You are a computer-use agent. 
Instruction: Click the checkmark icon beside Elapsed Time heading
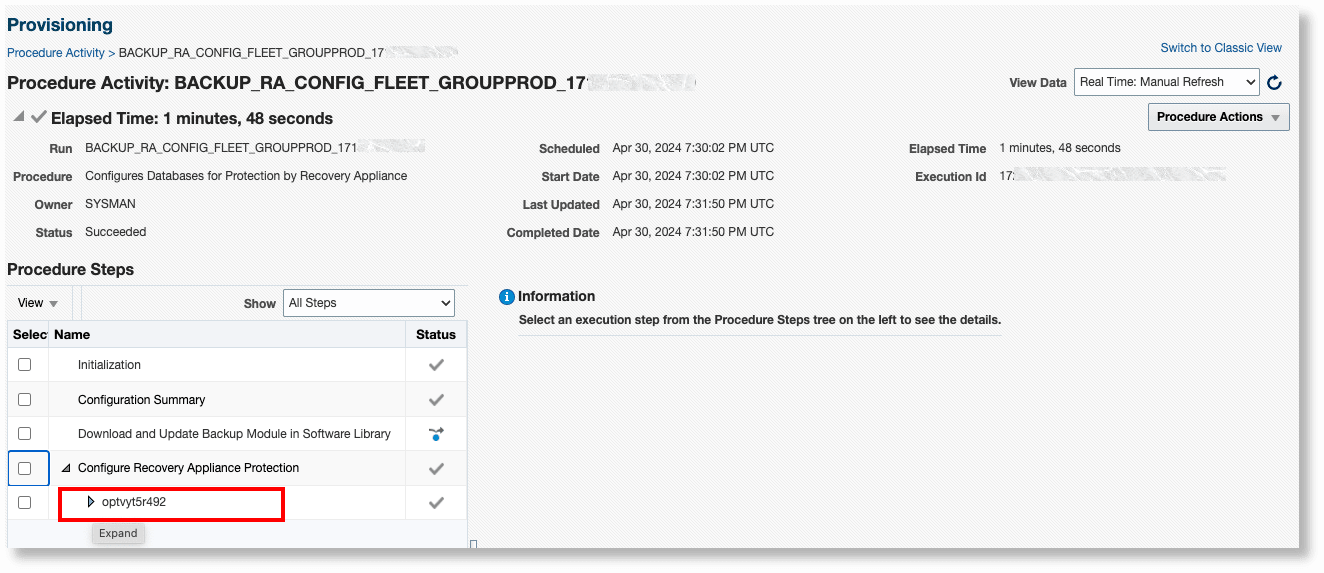tap(39, 117)
